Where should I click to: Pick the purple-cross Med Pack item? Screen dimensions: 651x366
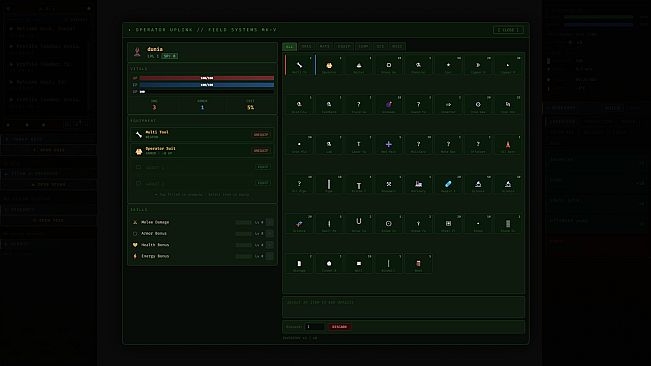[x=389, y=144]
